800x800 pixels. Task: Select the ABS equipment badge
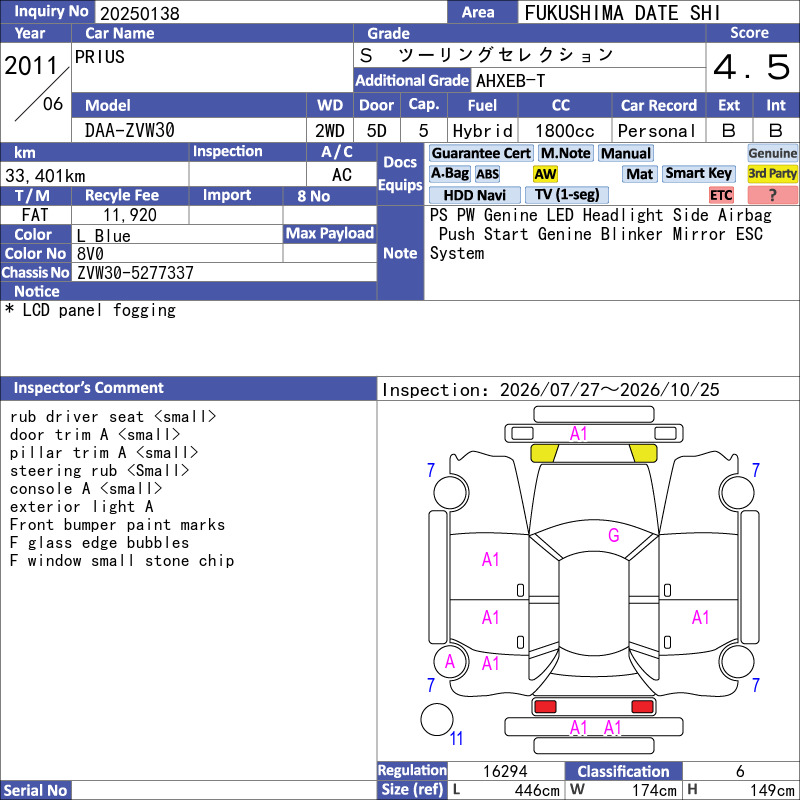point(487,174)
